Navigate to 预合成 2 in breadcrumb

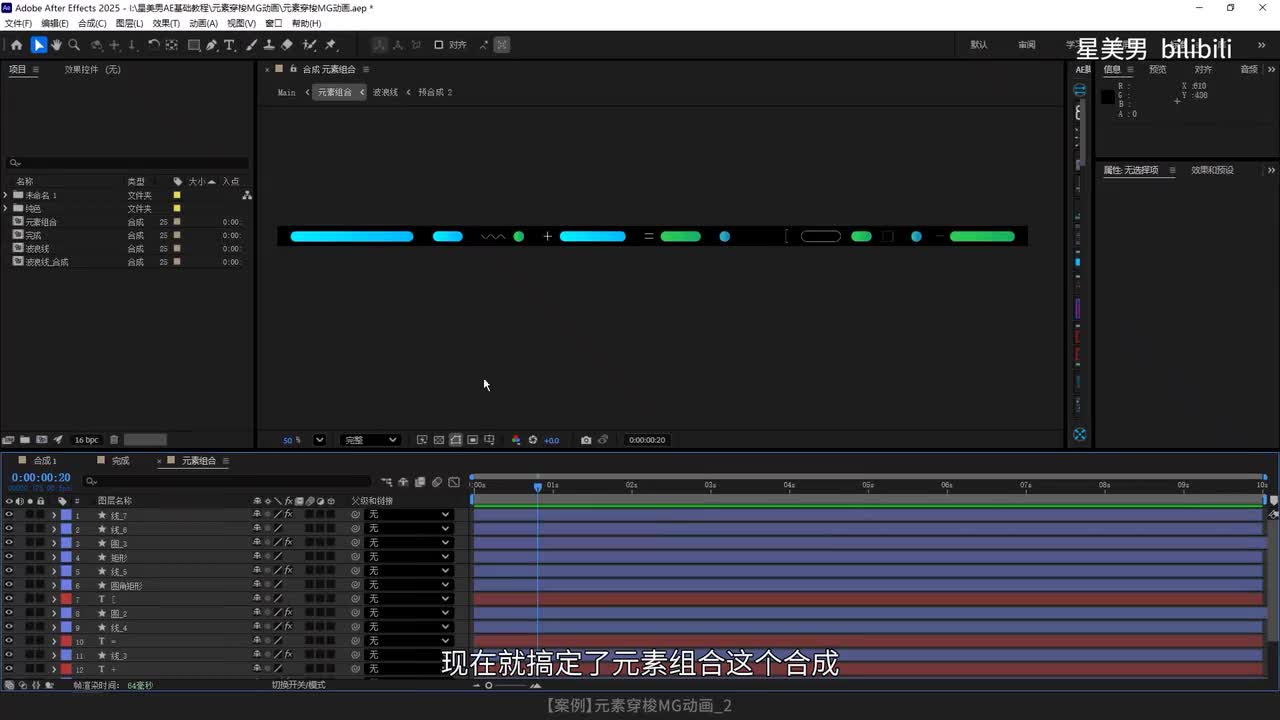(x=435, y=92)
